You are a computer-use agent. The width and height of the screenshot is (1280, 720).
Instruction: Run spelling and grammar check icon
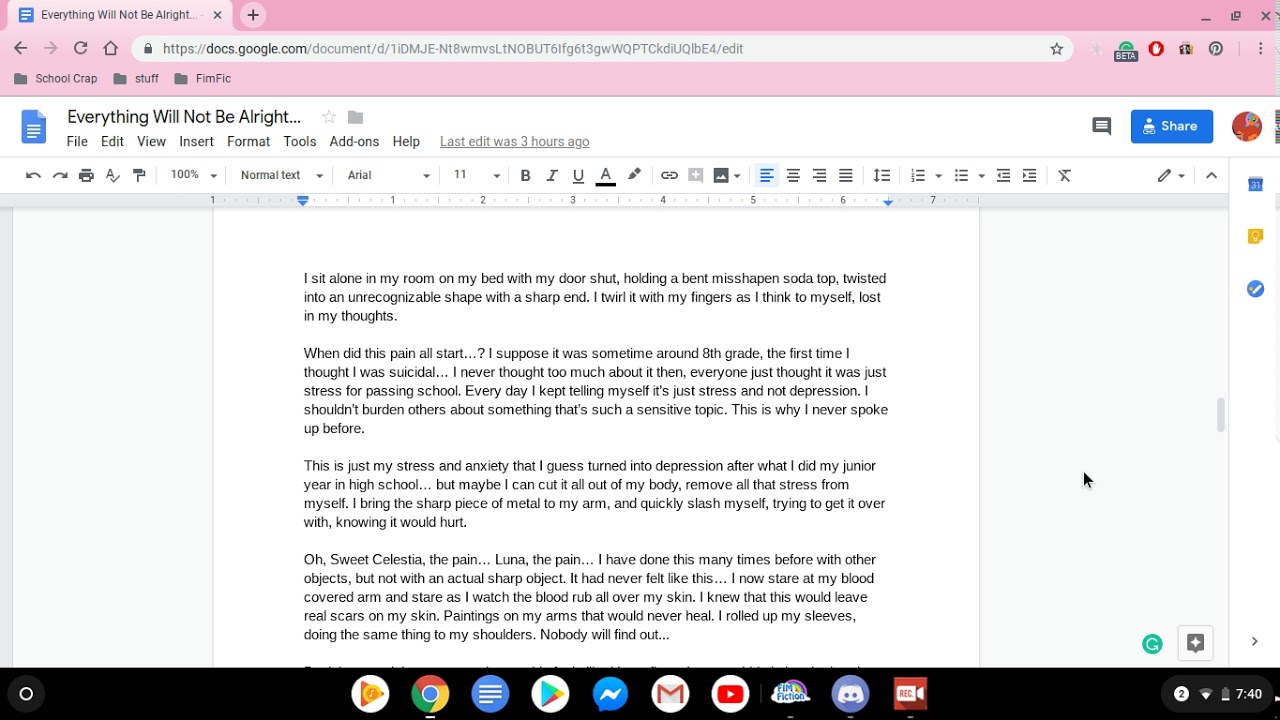click(x=113, y=175)
